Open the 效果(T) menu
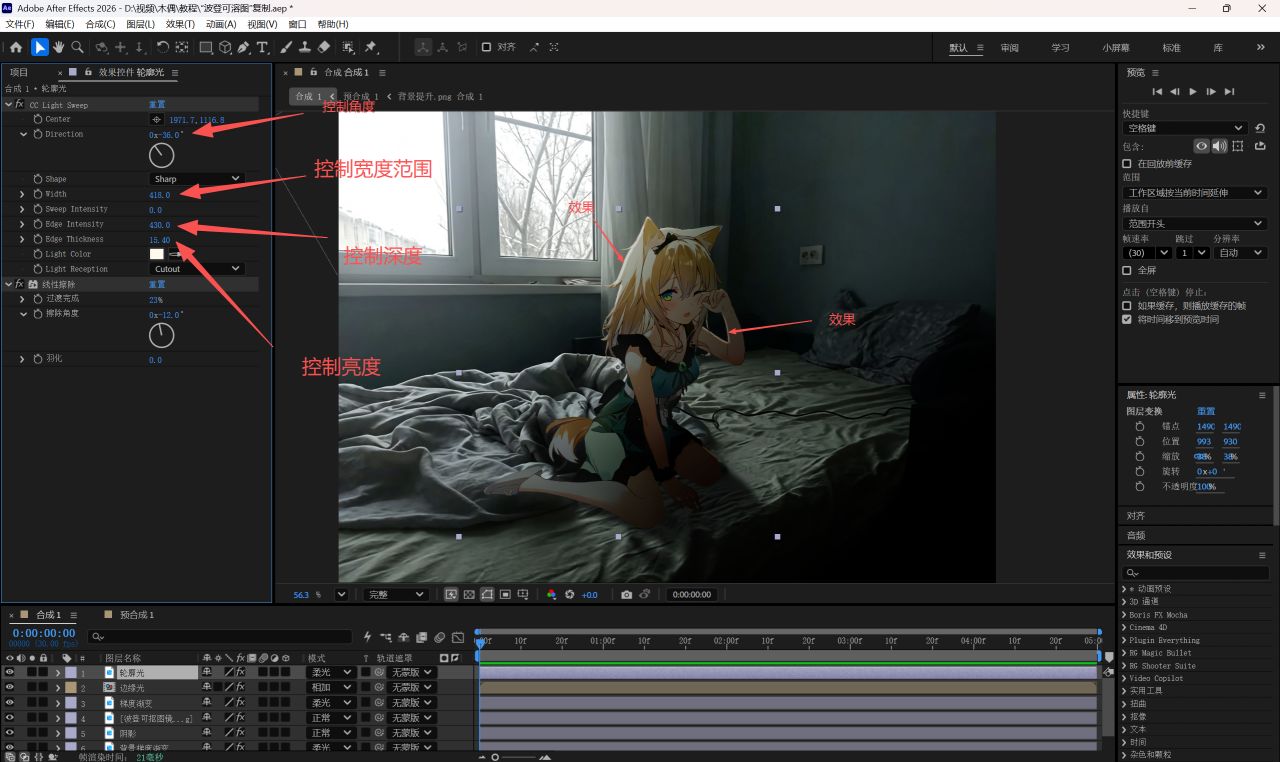Screen dimensions: 1280x762 pos(181,24)
